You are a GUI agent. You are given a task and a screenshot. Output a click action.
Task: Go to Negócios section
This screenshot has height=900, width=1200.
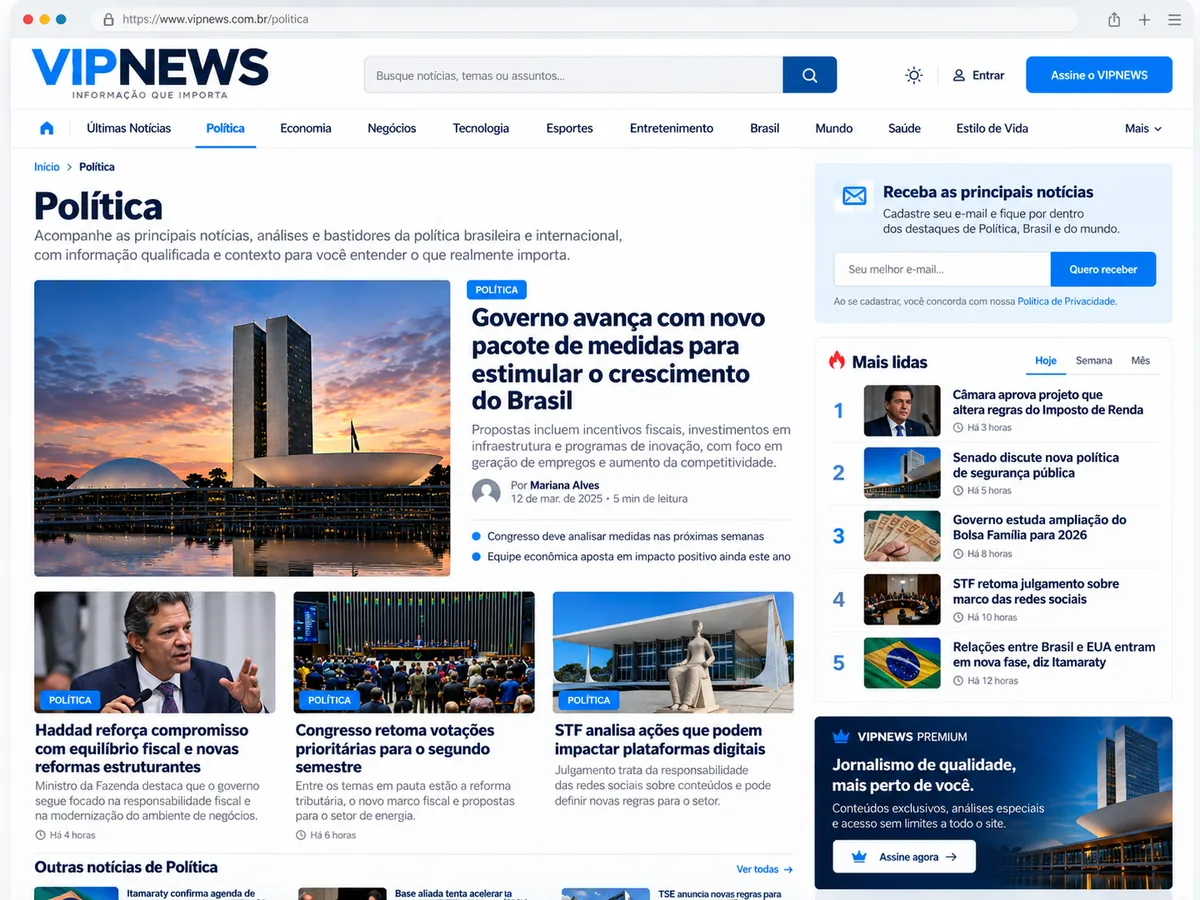pyautogui.click(x=392, y=128)
